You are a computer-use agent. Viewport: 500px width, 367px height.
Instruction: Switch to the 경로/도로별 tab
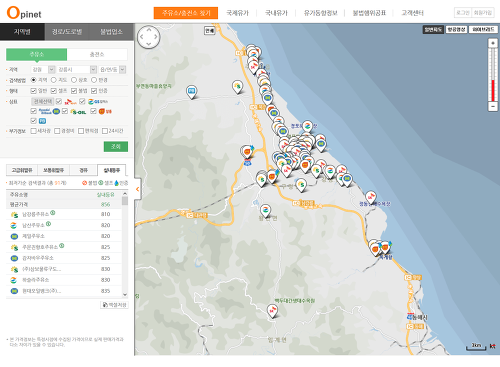pyautogui.click(x=67, y=32)
